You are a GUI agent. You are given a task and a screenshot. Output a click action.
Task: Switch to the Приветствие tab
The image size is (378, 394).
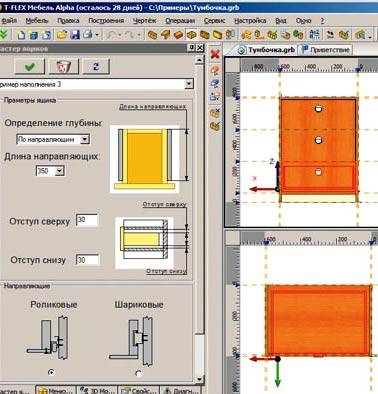coord(326,50)
